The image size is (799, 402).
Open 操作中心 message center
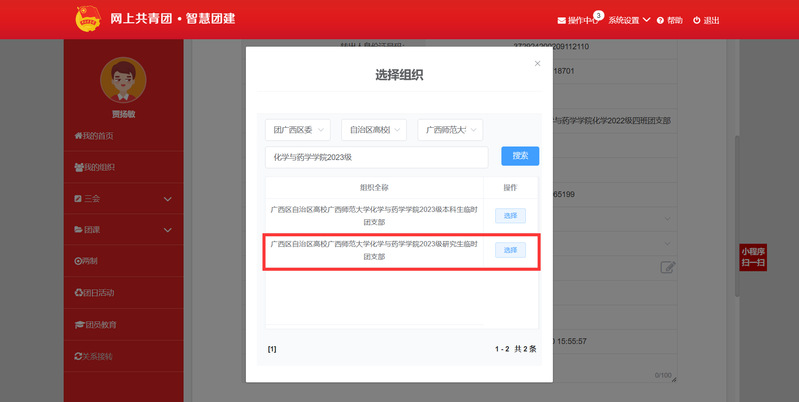coord(578,20)
